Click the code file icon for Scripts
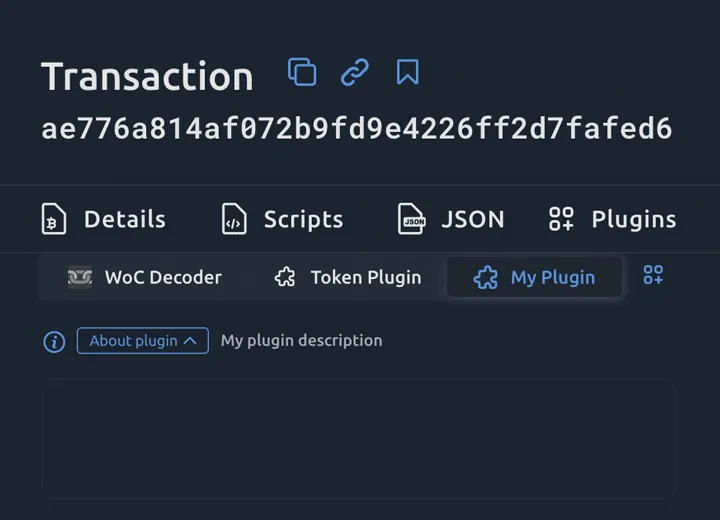720x520 pixels. (x=233, y=219)
